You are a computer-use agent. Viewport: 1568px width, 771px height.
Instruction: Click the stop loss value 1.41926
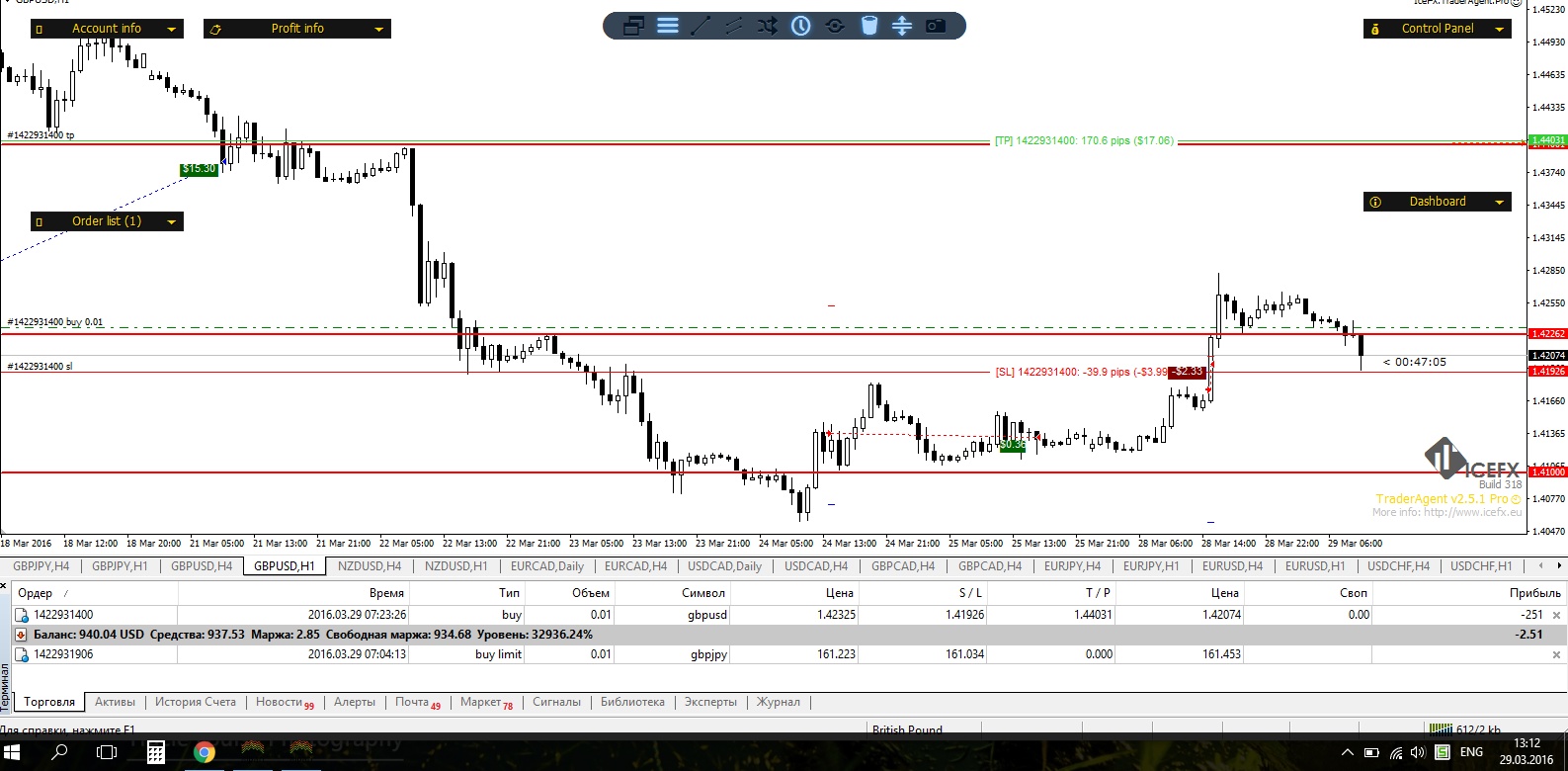click(x=964, y=615)
